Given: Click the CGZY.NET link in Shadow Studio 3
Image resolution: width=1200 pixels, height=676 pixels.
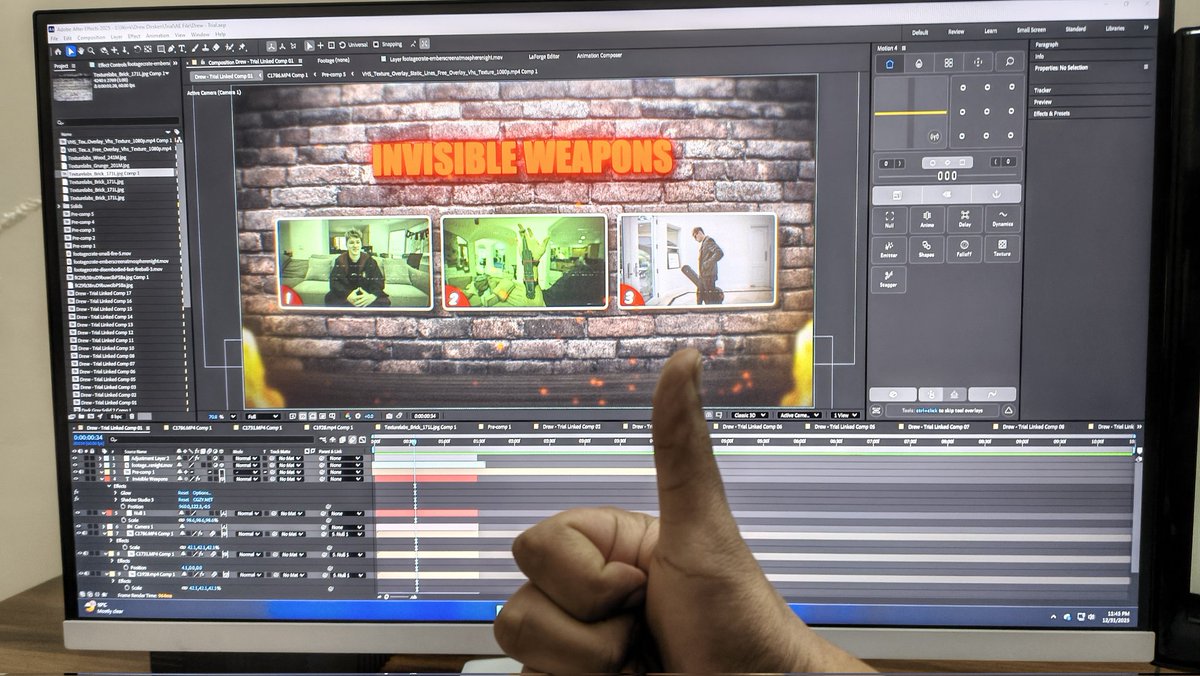Looking at the screenshot, I should 203,500.
